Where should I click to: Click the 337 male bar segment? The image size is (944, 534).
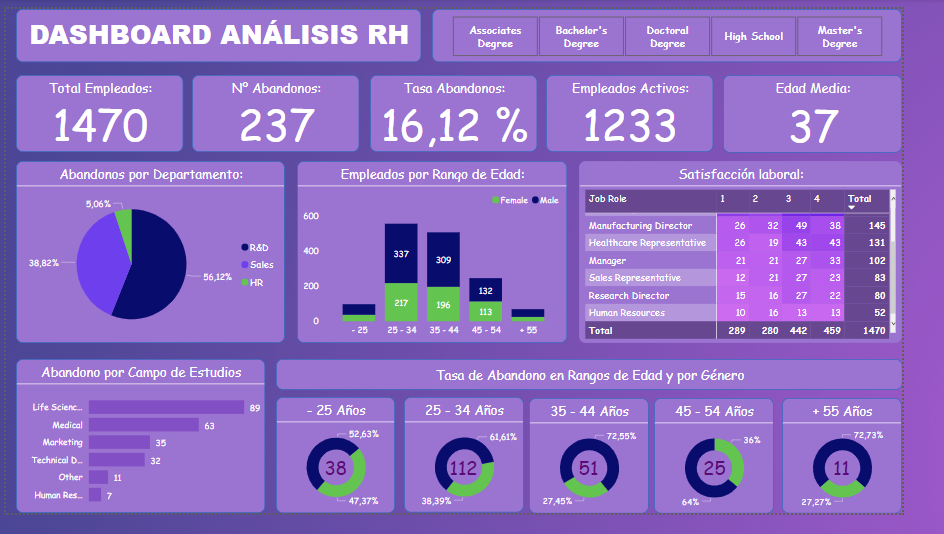pos(401,253)
